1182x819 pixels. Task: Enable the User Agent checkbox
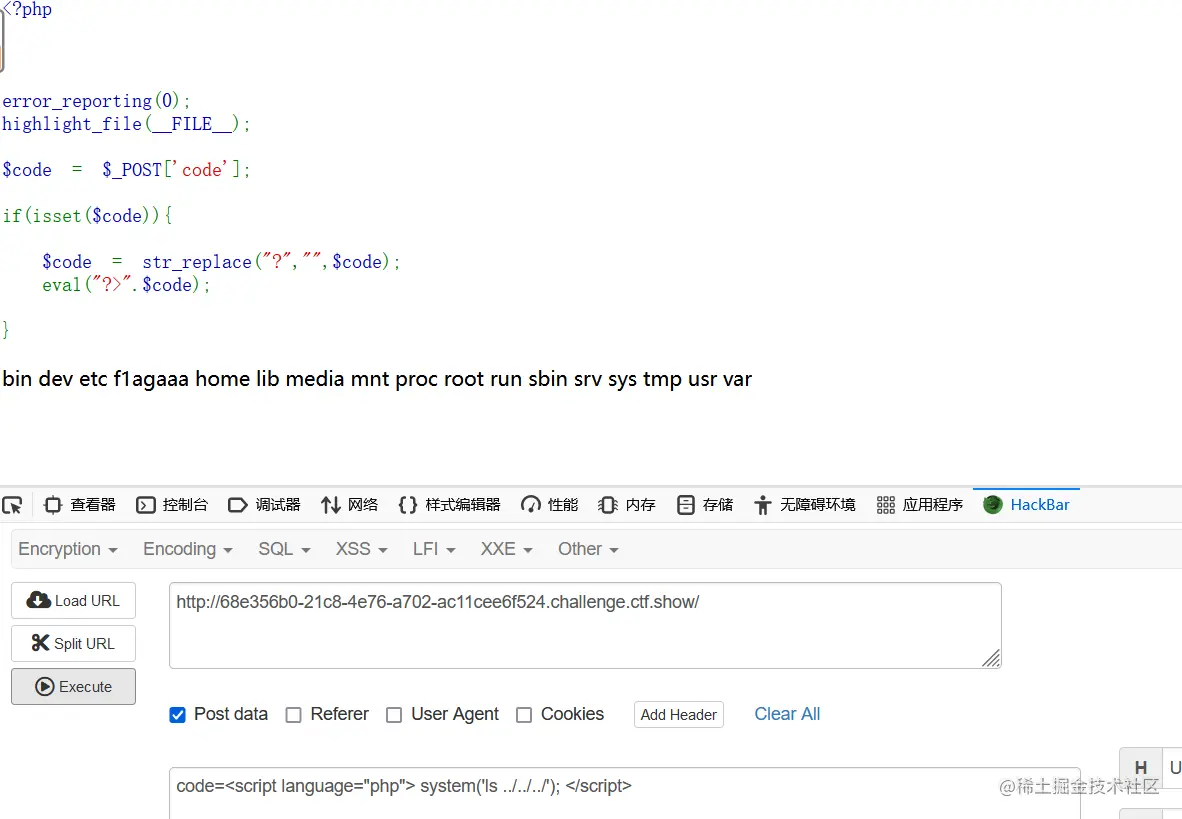click(x=393, y=715)
